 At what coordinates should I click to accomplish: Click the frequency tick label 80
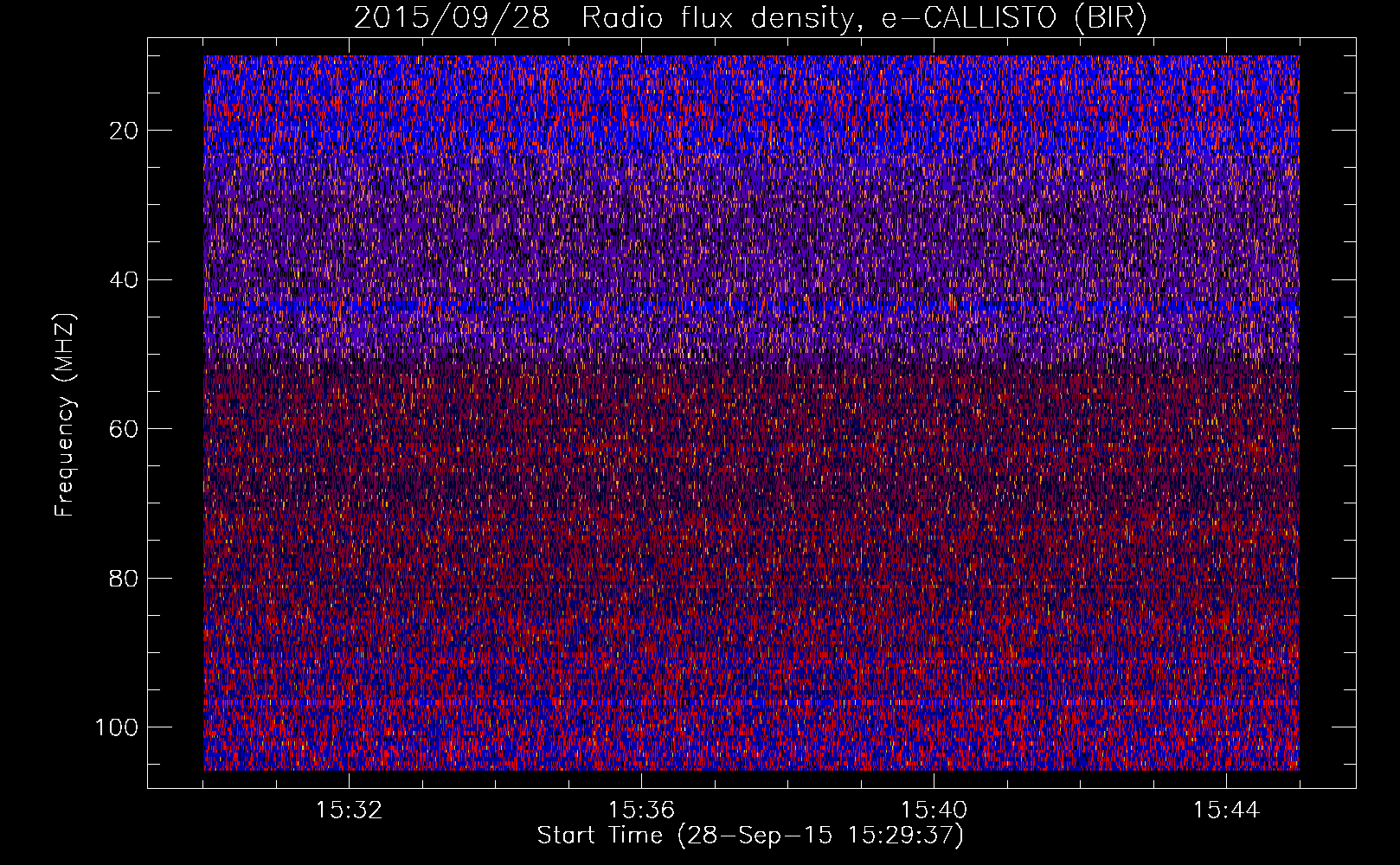click(x=124, y=578)
